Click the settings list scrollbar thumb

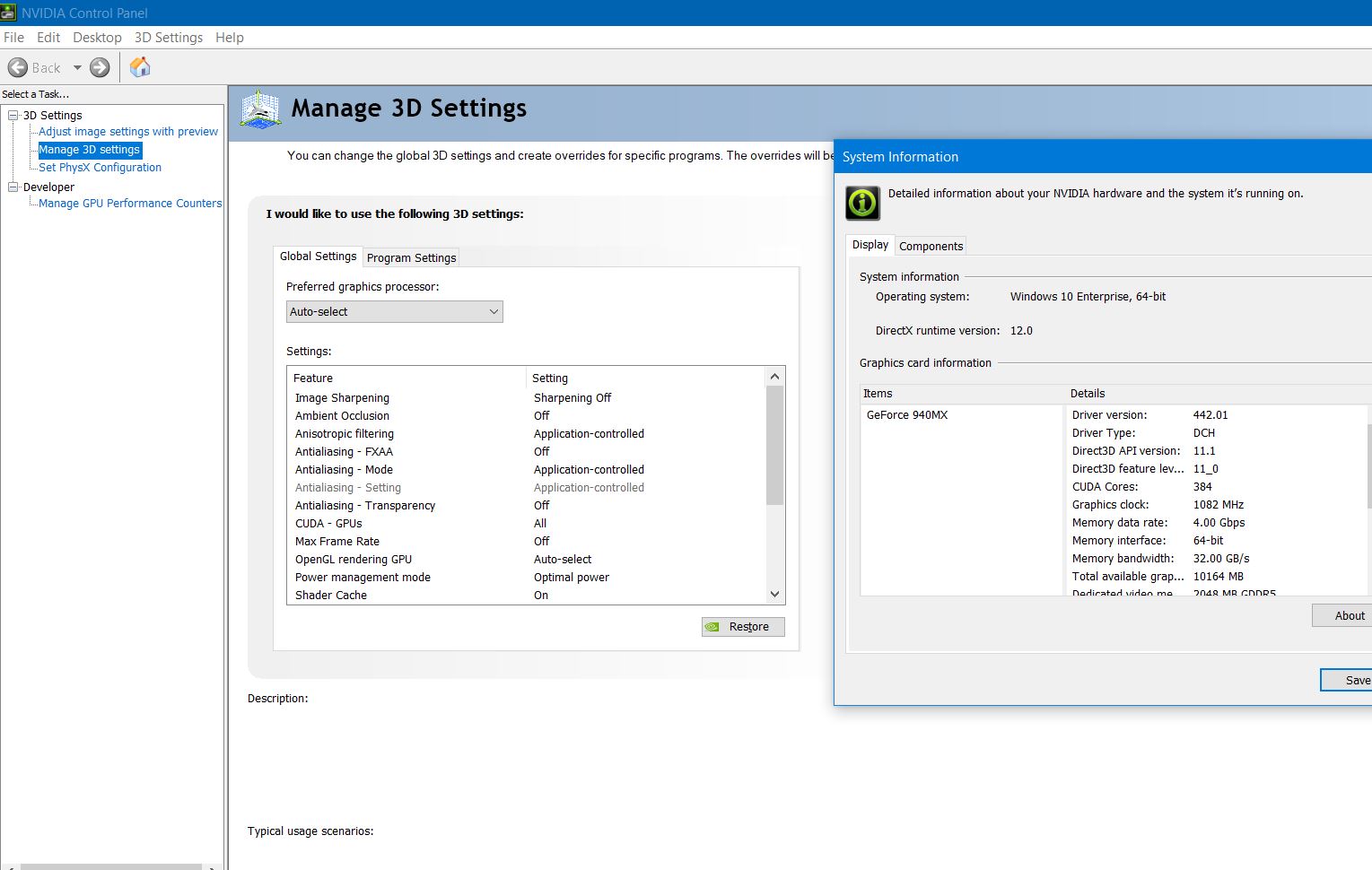coord(775,446)
